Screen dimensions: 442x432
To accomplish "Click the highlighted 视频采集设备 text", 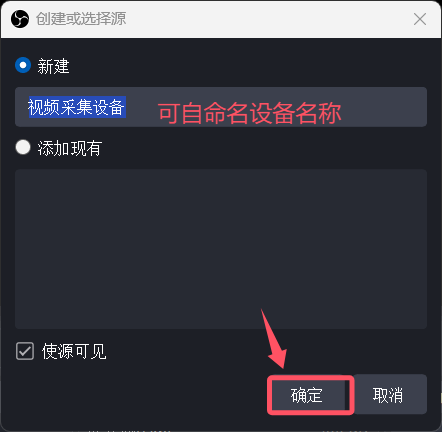I will pos(77,107).
